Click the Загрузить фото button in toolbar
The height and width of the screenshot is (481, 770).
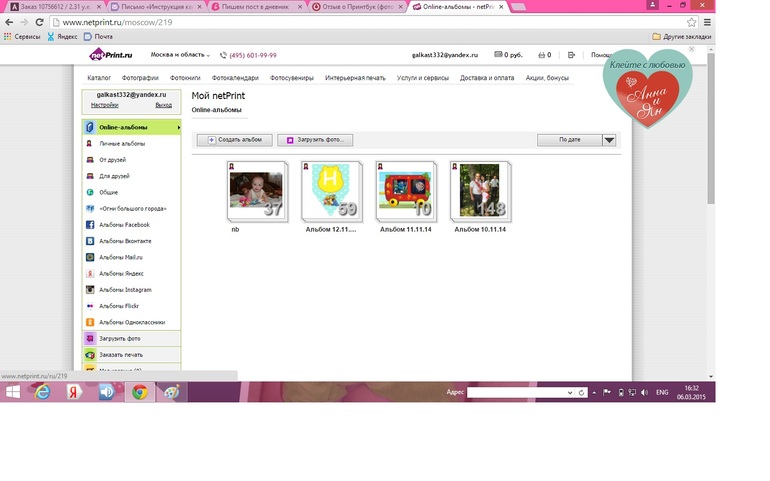point(315,140)
